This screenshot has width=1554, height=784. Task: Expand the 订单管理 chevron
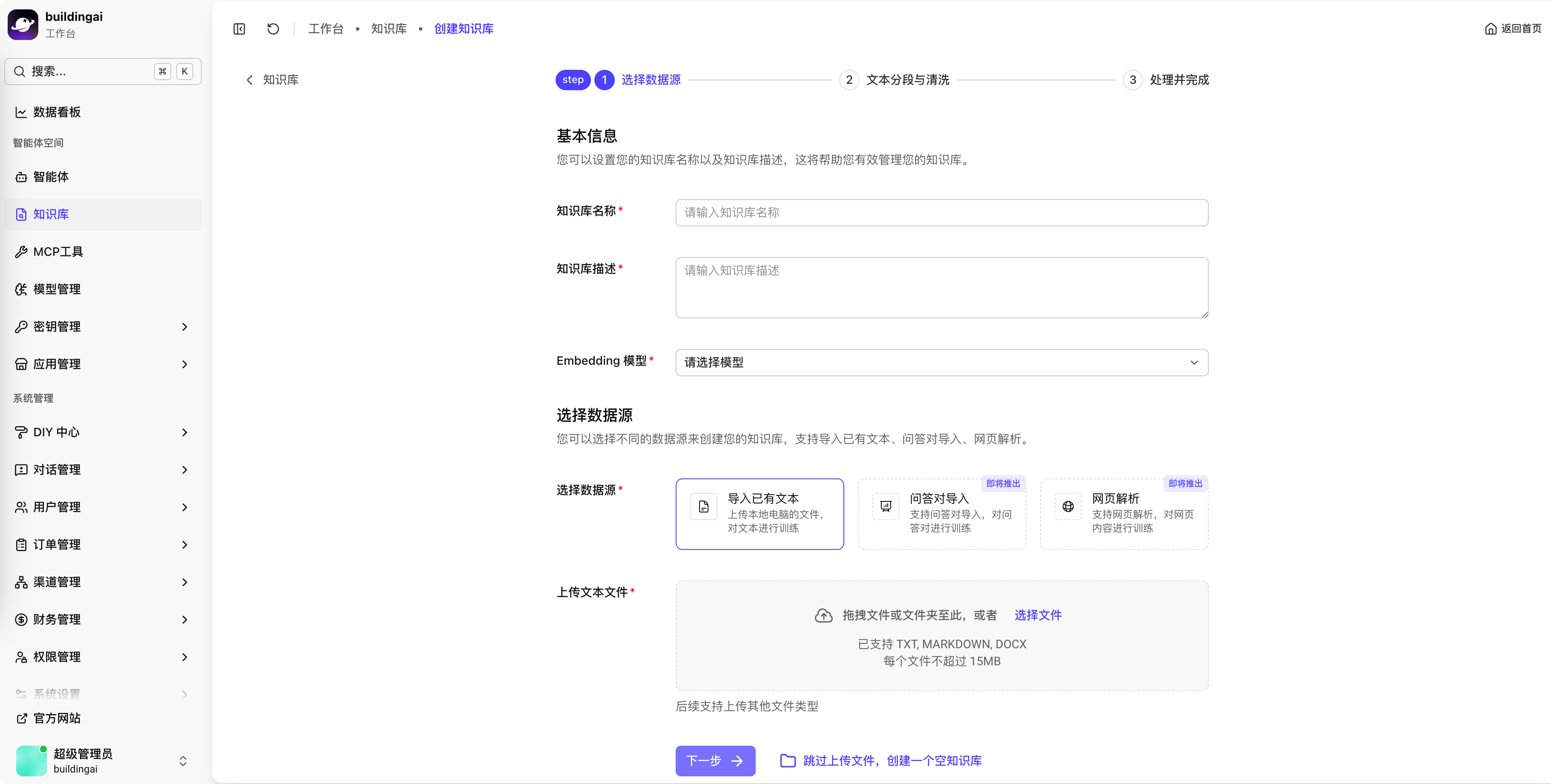coord(185,544)
